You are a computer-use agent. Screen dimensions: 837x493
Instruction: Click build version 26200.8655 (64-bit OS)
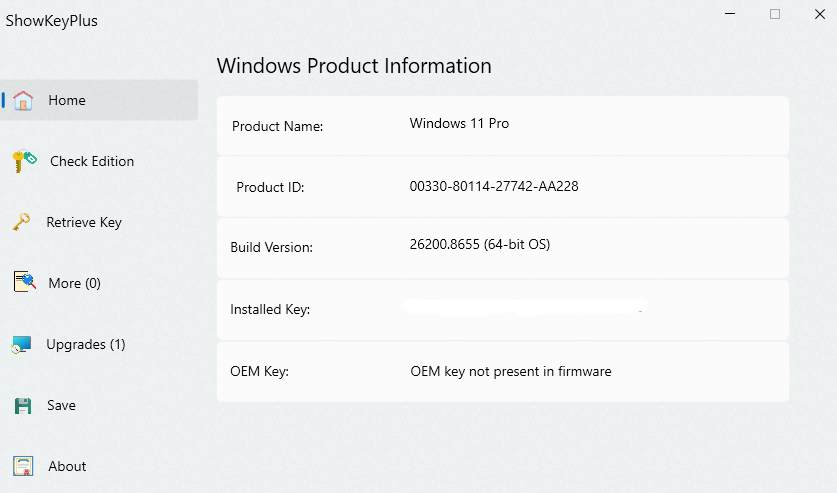tap(479, 244)
